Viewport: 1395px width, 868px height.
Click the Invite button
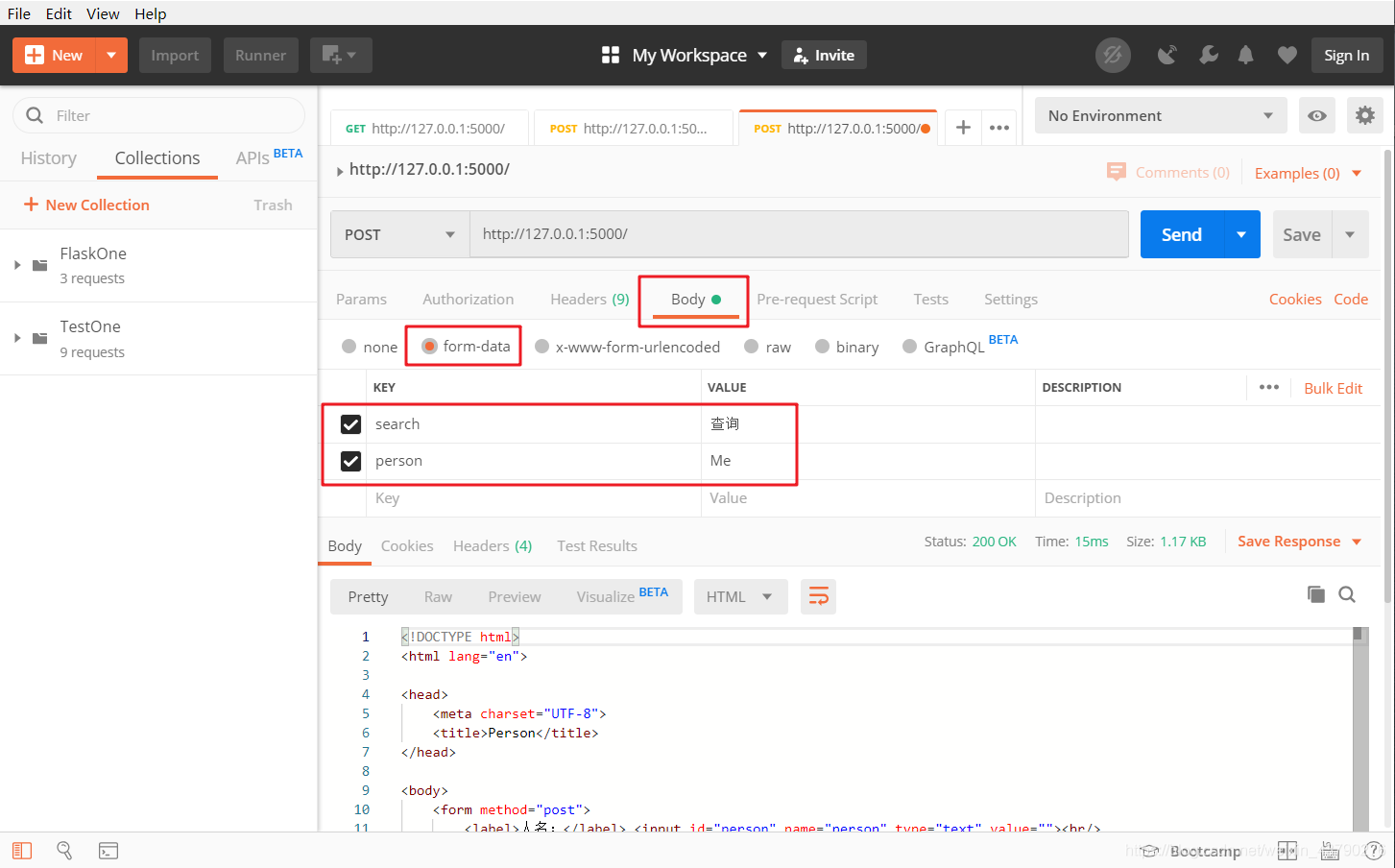point(824,55)
